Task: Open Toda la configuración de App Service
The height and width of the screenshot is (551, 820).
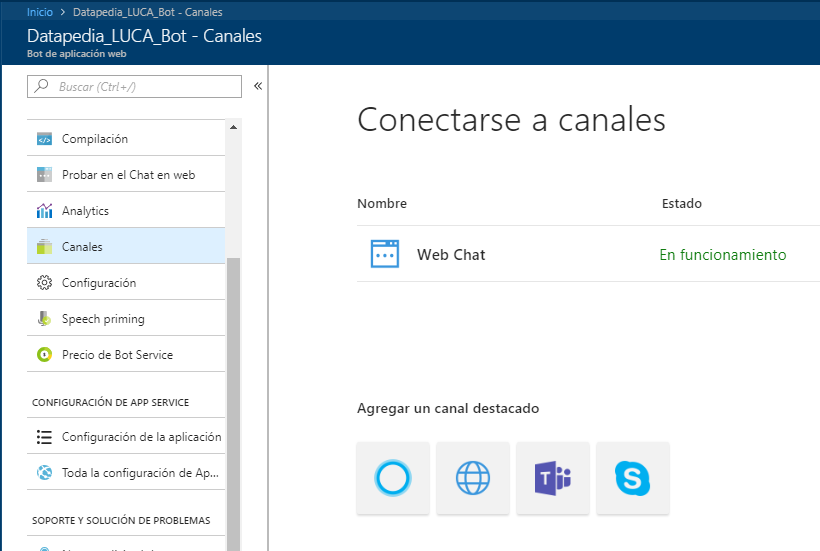Action: coord(139,473)
